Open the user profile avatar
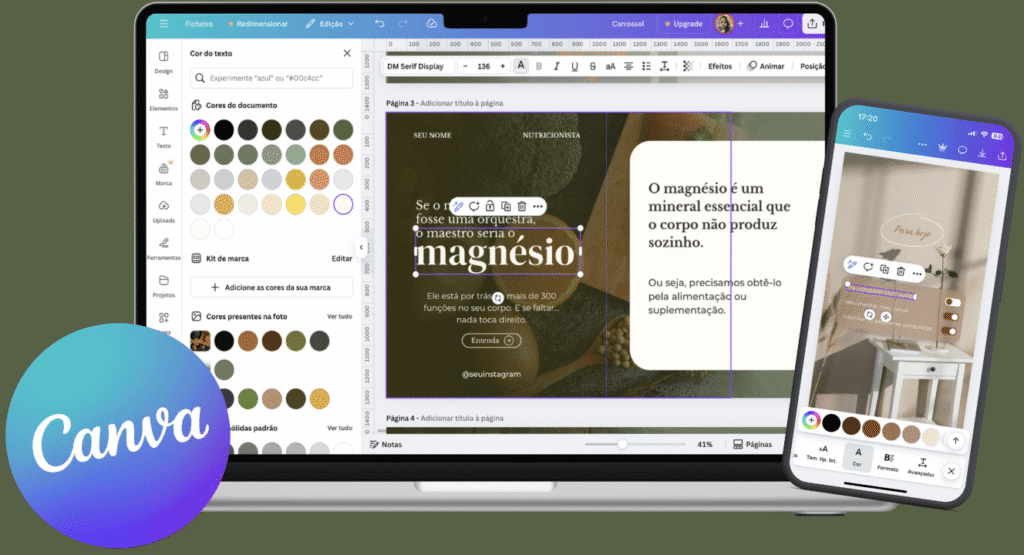Viewport: 1024px width, 555px height. coord(724,24)
